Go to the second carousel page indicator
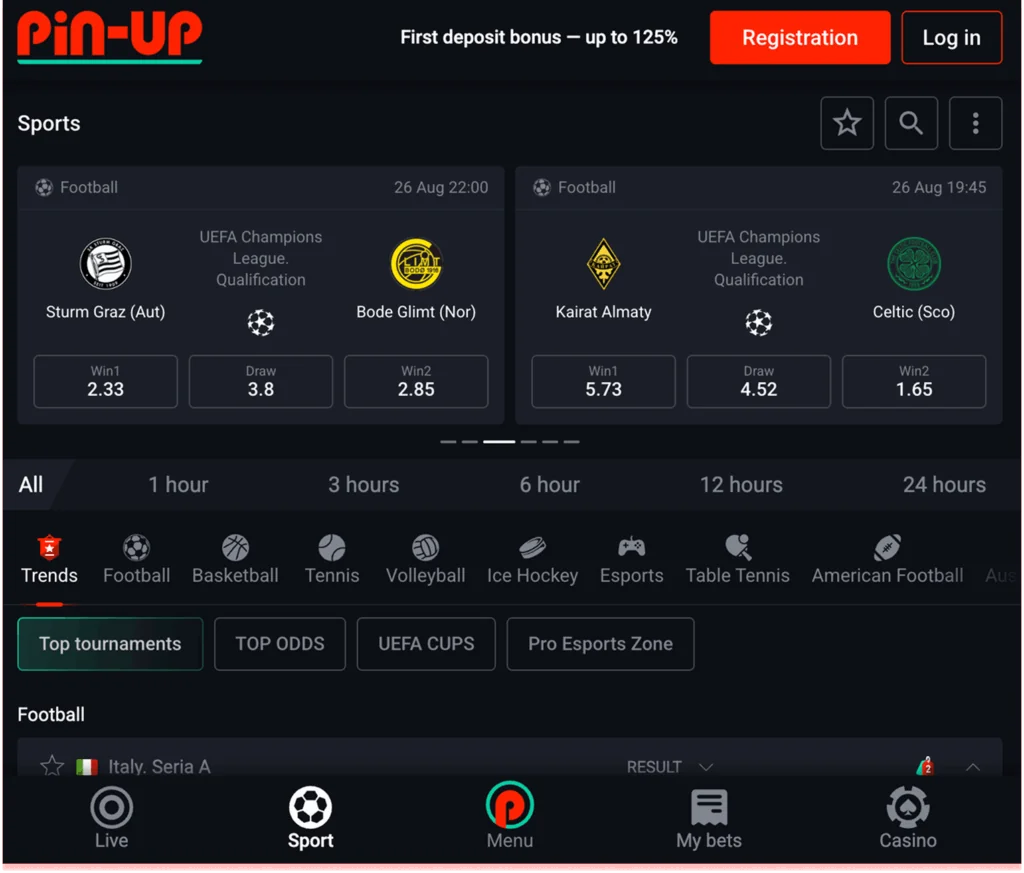Screen dimensions: 1024x873 click(470, 442)
